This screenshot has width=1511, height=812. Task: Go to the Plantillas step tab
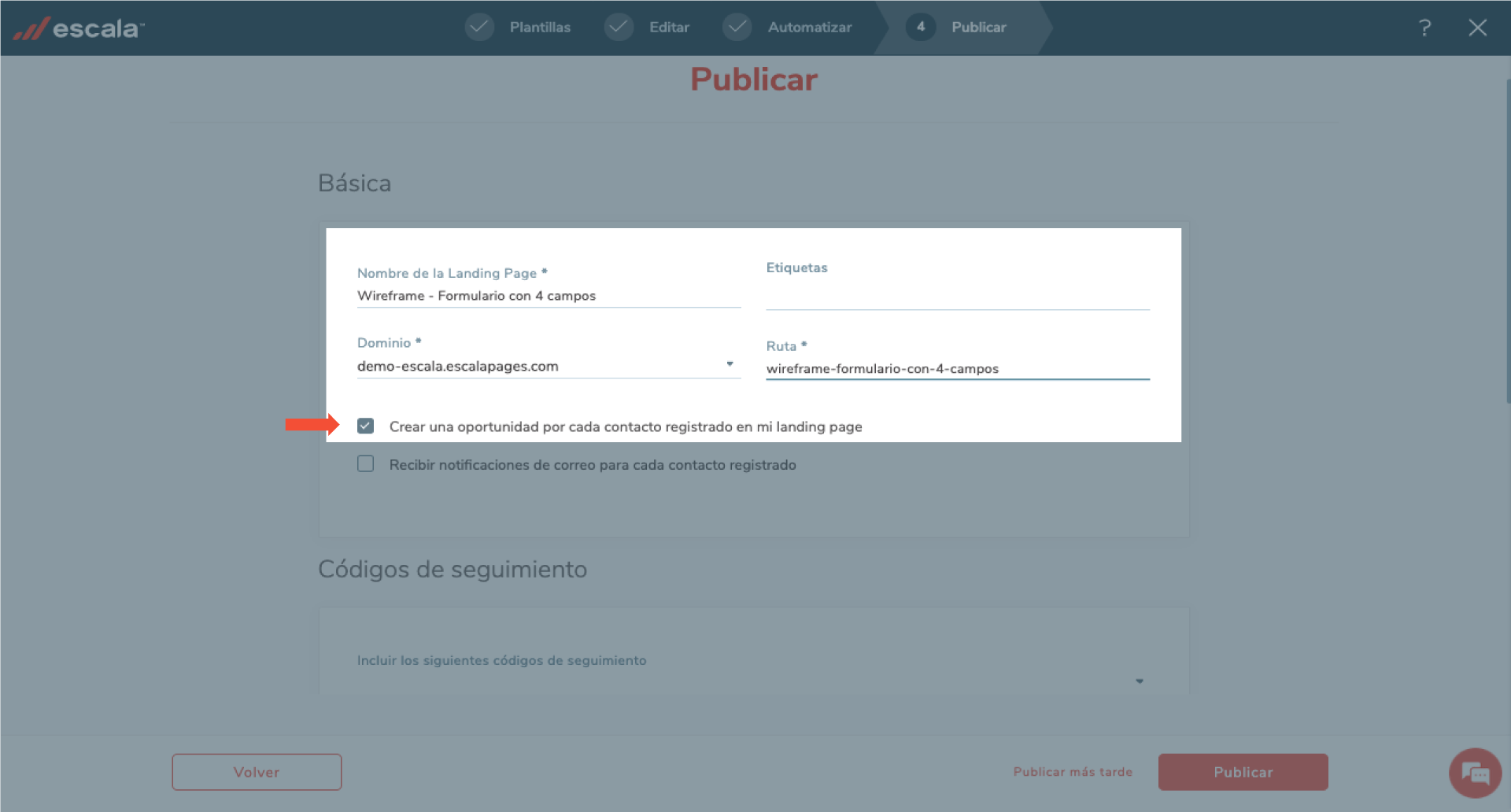[540, 28]
